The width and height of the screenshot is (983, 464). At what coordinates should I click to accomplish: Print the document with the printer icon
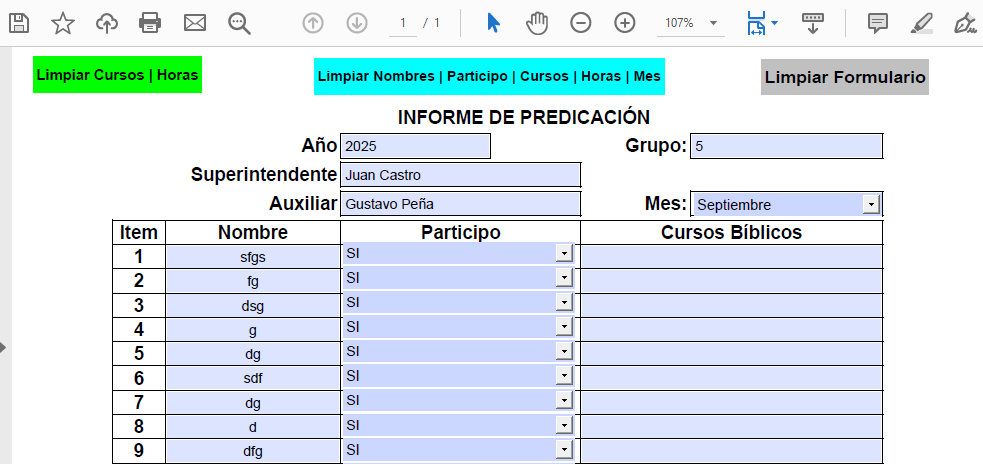click(150, 23)
